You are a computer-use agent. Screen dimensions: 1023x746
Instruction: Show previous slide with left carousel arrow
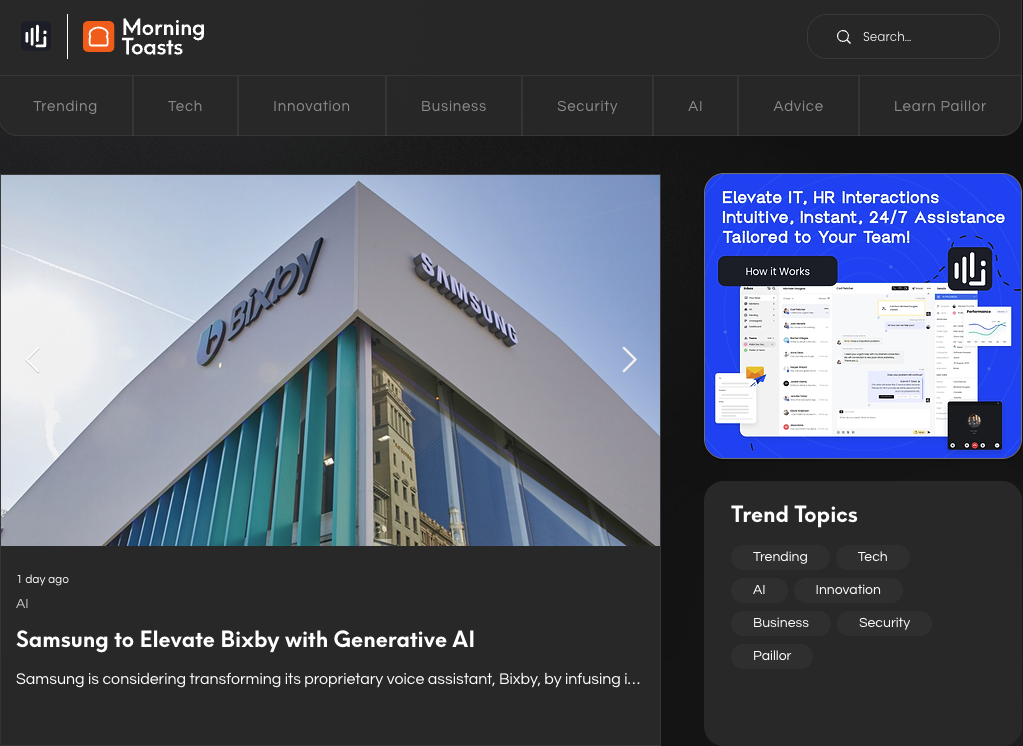pyautogui.click(x=33, y=360)
